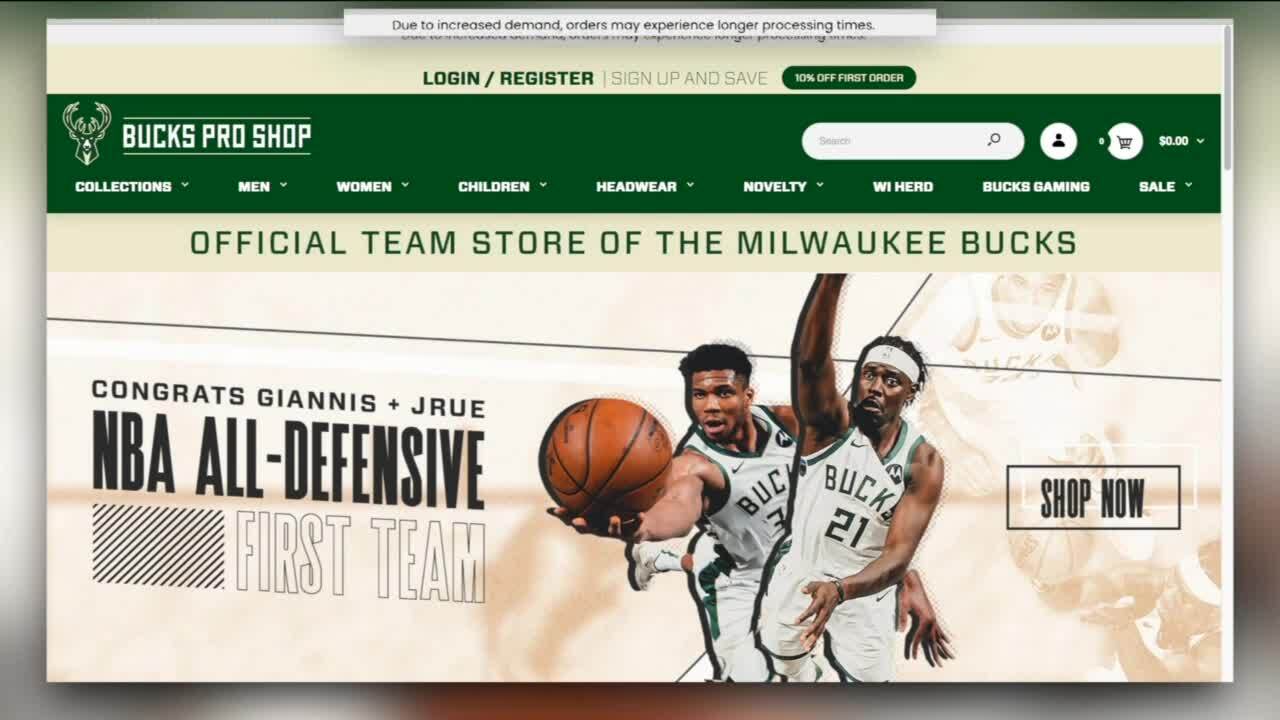Click the Bucks Pro Shop wordmark
Image resolution: width=1280 pixels, height=720 pixels.
(216, 136)
